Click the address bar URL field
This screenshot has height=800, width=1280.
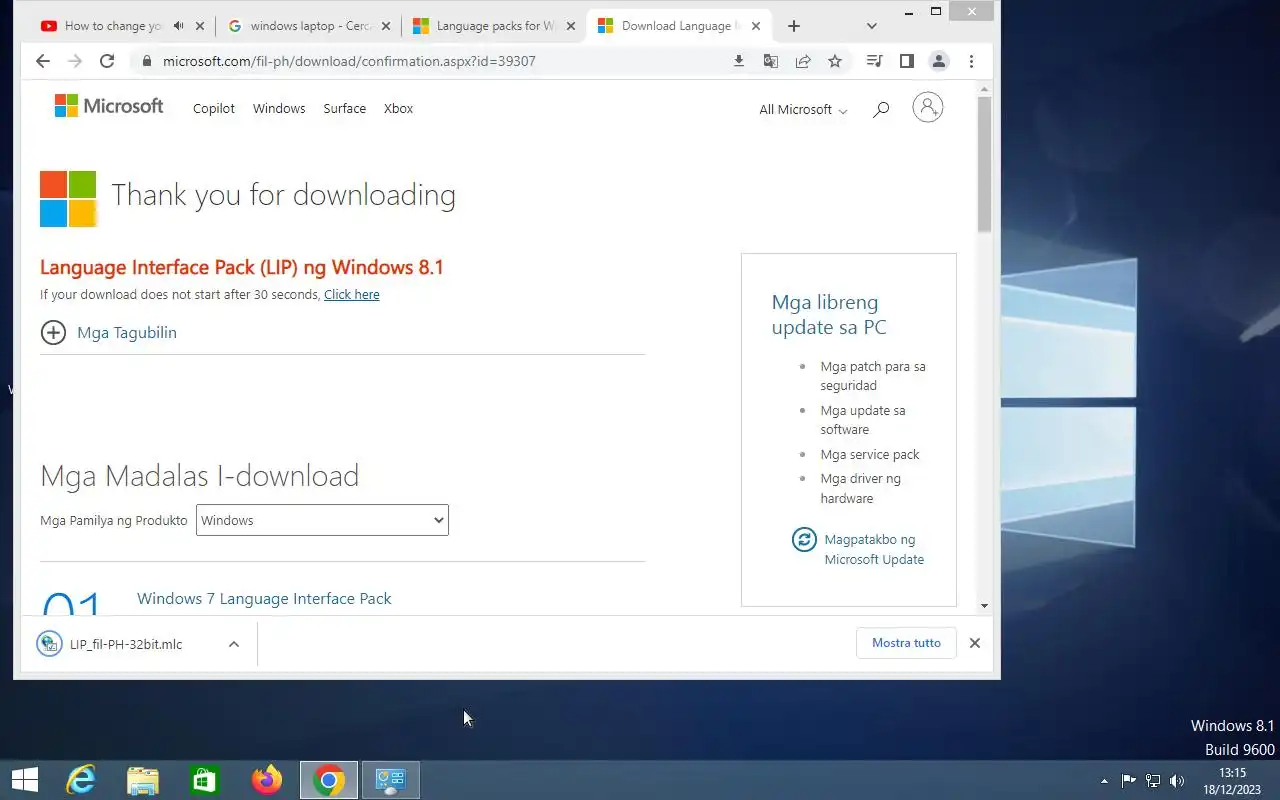430,61
